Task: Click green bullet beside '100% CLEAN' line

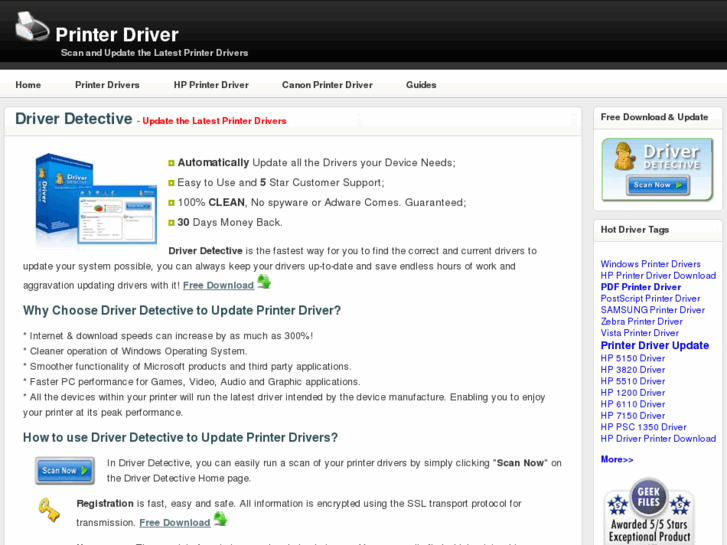Action: coord(171,203)
